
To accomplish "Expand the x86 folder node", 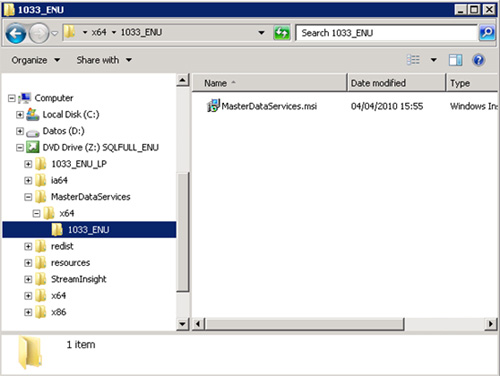I will coord(28,312).
